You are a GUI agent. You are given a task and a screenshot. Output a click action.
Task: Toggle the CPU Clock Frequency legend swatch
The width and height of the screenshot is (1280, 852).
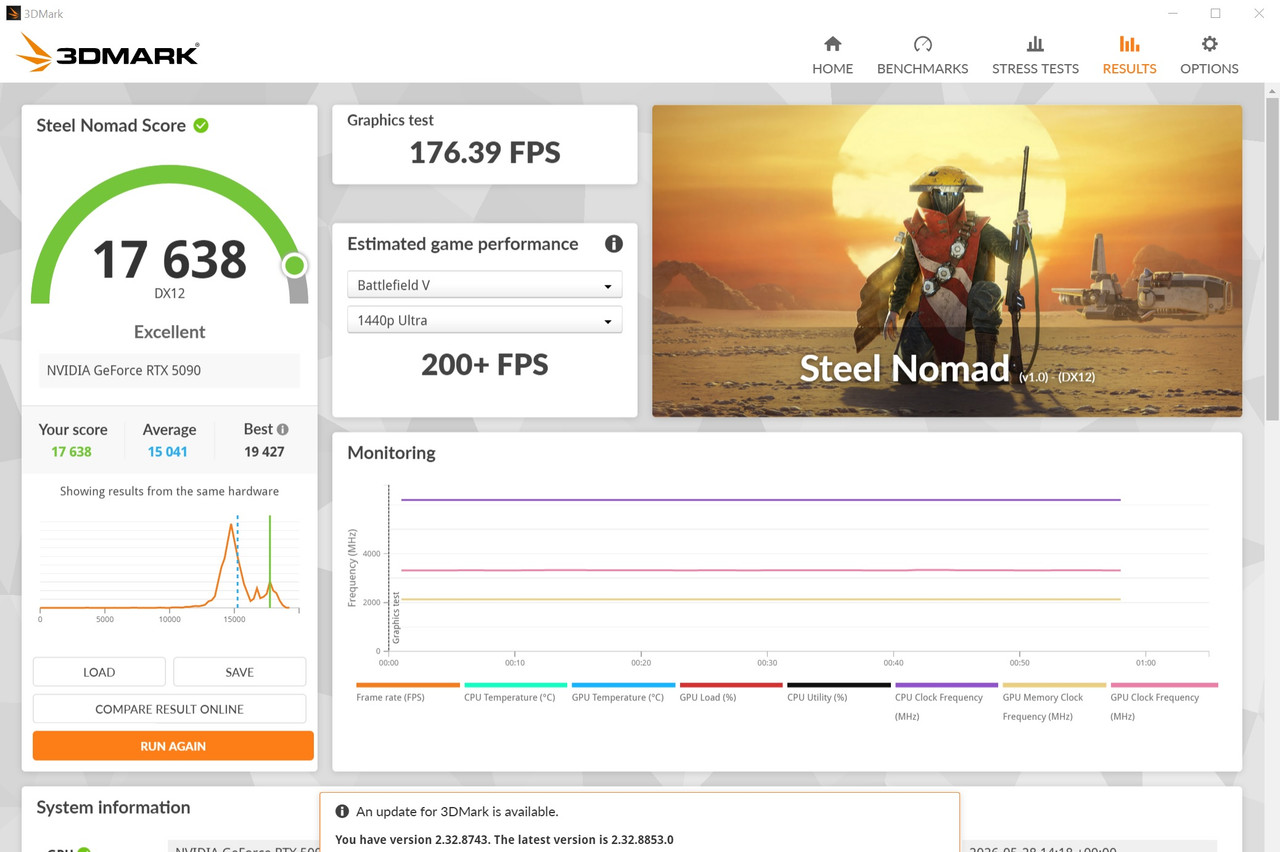947,685
